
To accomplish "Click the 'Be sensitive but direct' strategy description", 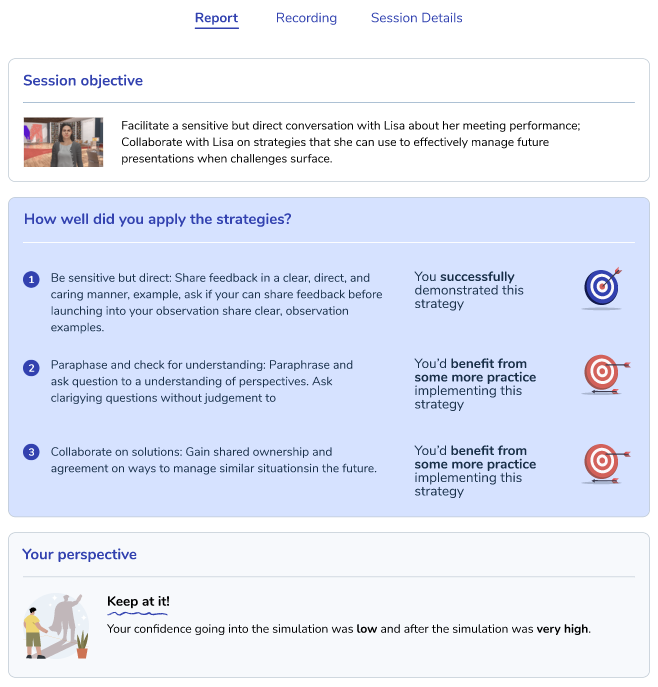I will [x=215, y=302].
